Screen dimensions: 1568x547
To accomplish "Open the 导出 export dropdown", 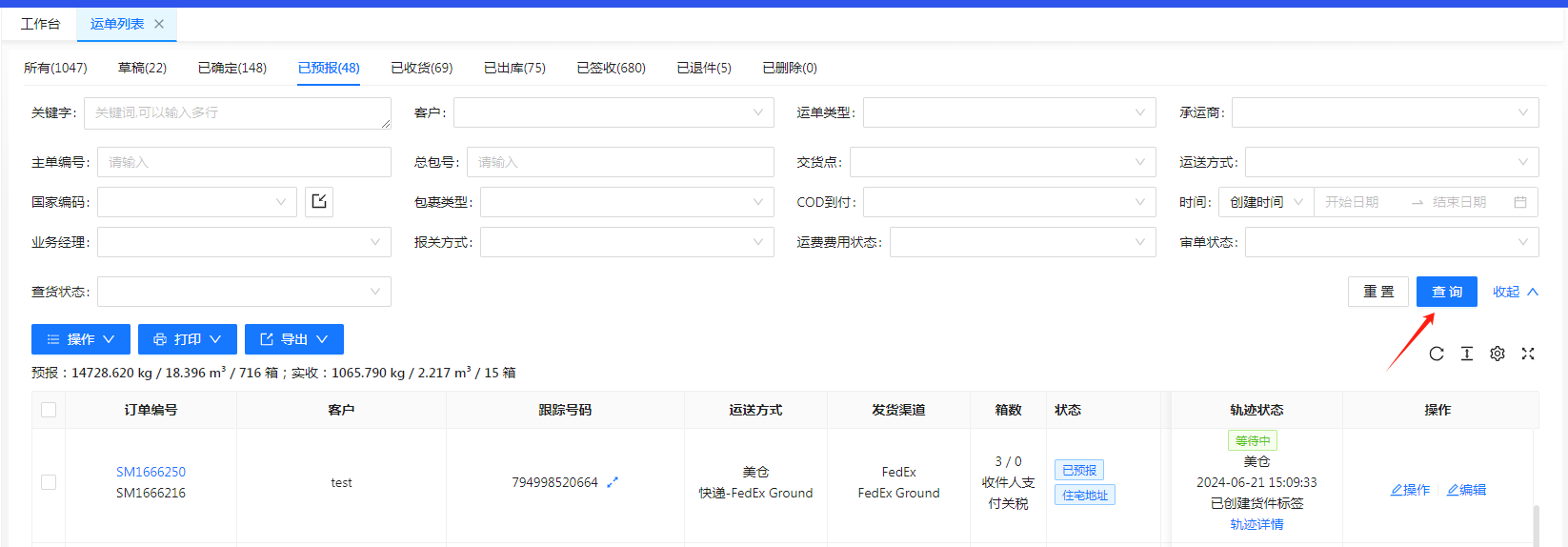I will click(x=293, y=339).
